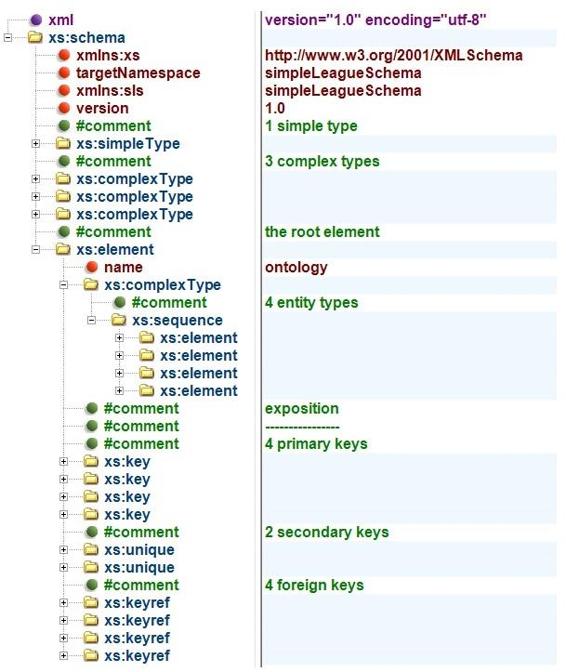Click the xs:sequence folder icon

pyautogui.click(x=119, y=320)
